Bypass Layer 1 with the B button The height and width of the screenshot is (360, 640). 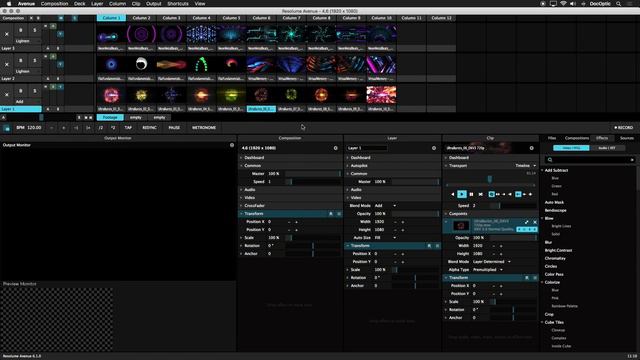click(x=21, y=91)
